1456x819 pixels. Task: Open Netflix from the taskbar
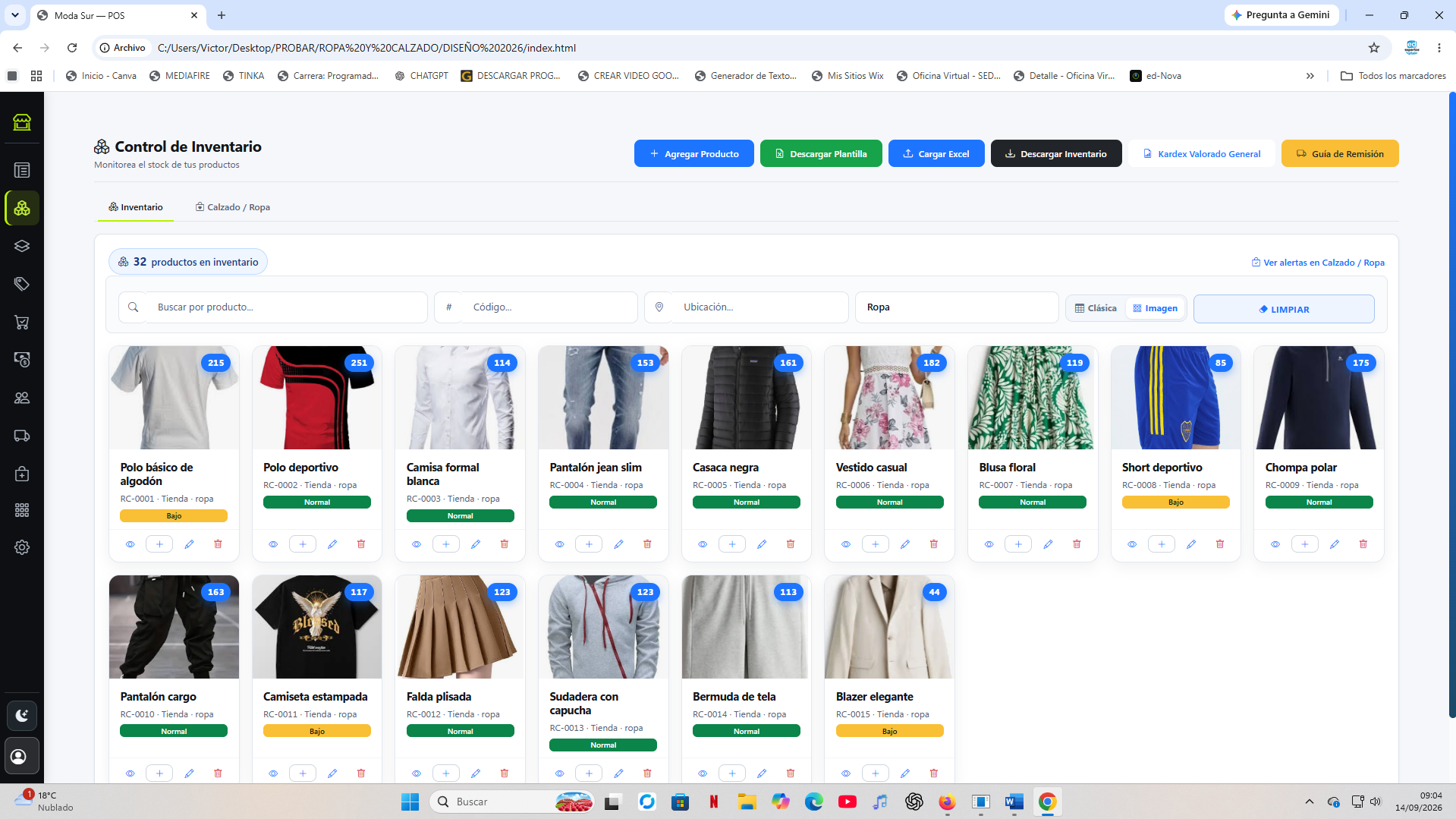pyautogui.click(x=714, y=802)
